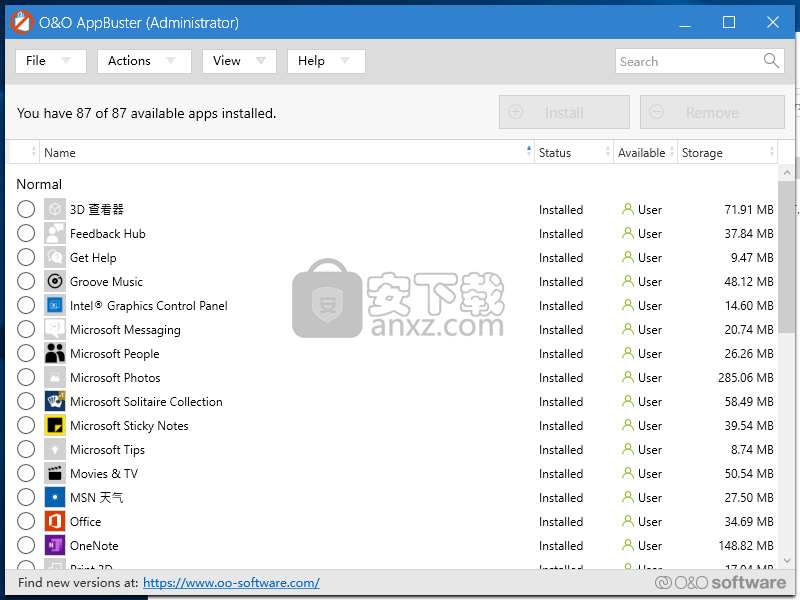The image size is (800, 600).
Task: Click the Normal group header
Action: coord(39,184)
